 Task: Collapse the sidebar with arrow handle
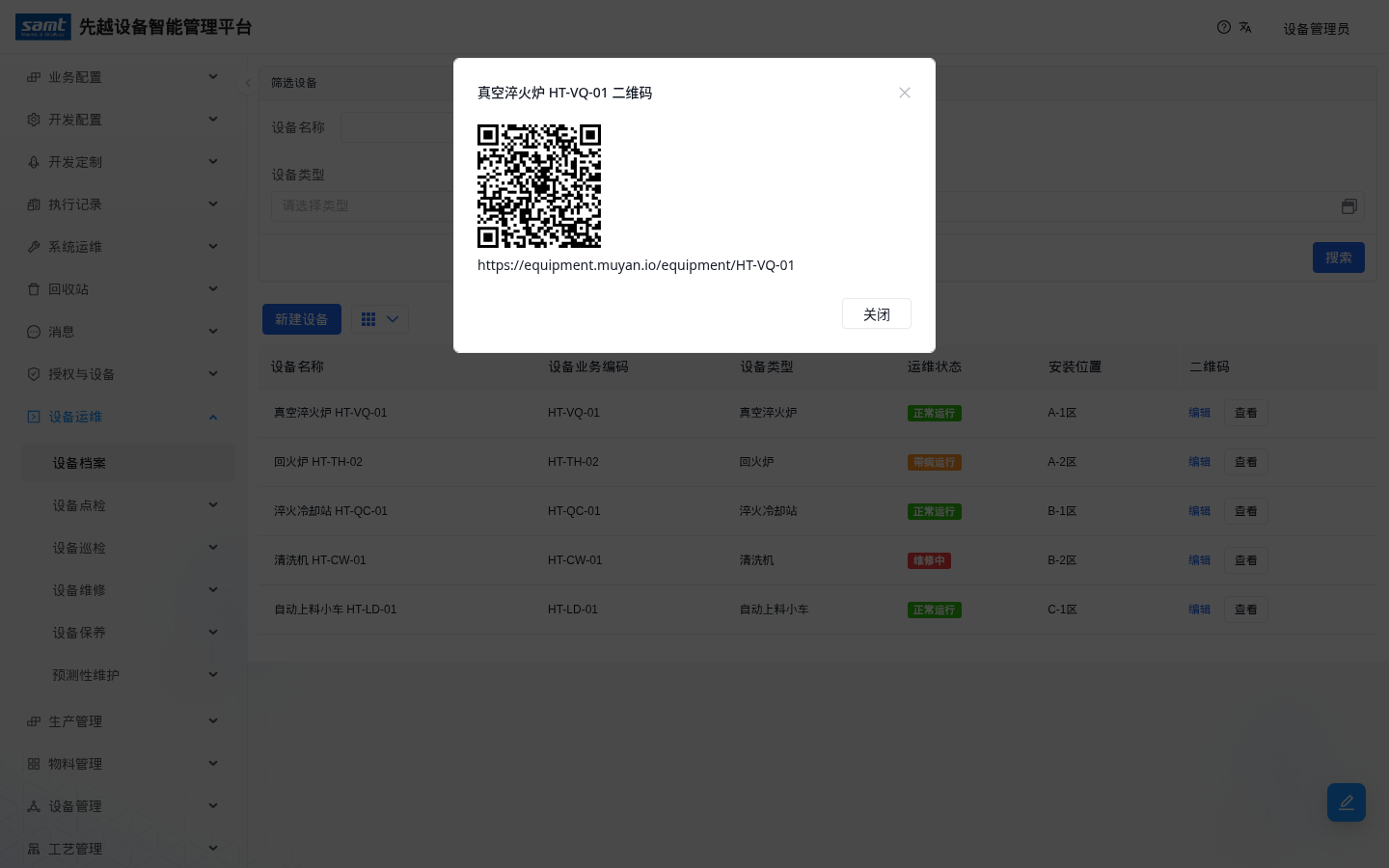coord(248,83)
